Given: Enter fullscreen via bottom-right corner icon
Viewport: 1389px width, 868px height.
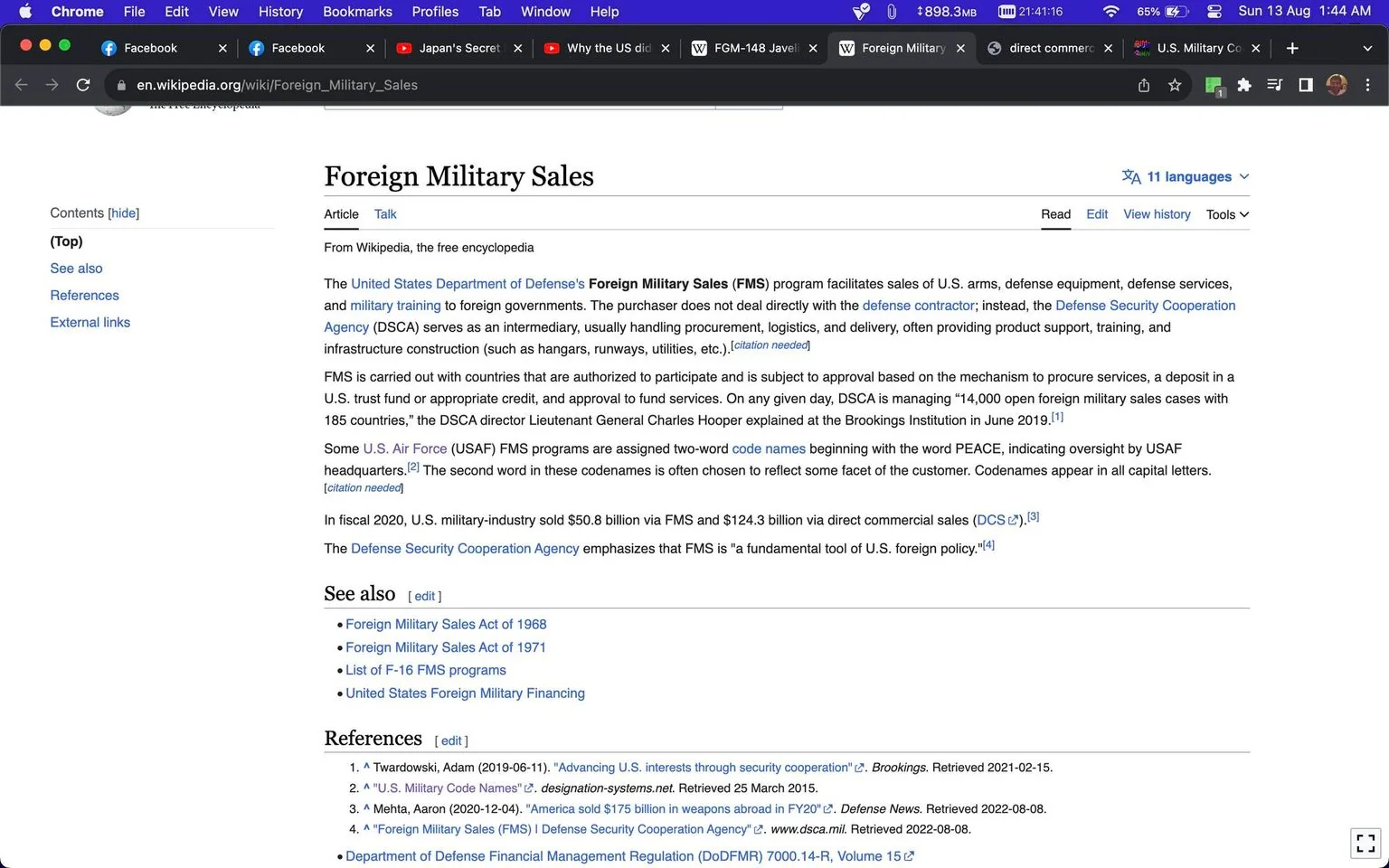Looking at the screenshot, I should pyautogui.click(x=1366, y=843).
